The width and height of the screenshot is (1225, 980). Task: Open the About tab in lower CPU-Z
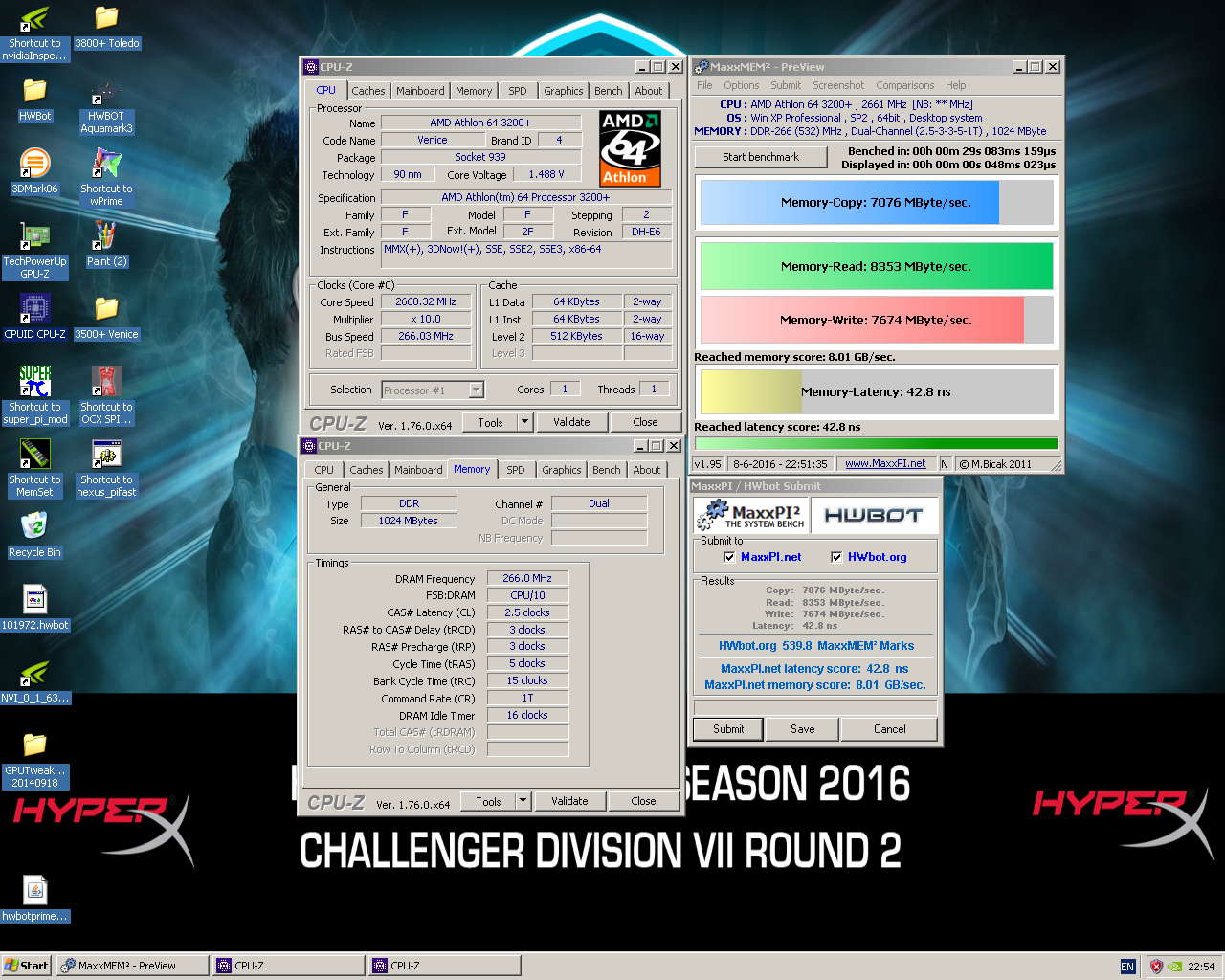point(647,470)
